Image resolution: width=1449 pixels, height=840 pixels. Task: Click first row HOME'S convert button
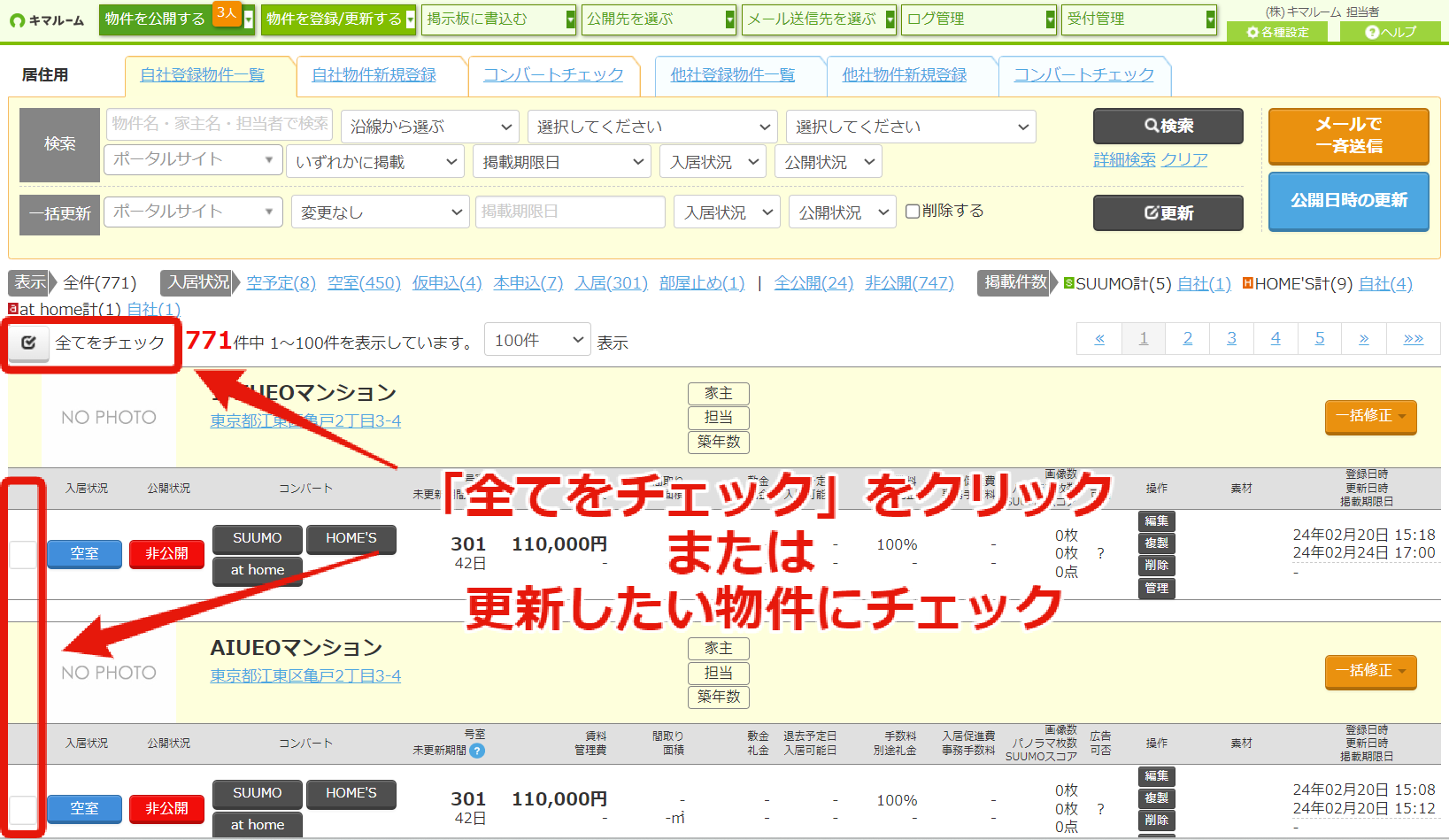351,539
